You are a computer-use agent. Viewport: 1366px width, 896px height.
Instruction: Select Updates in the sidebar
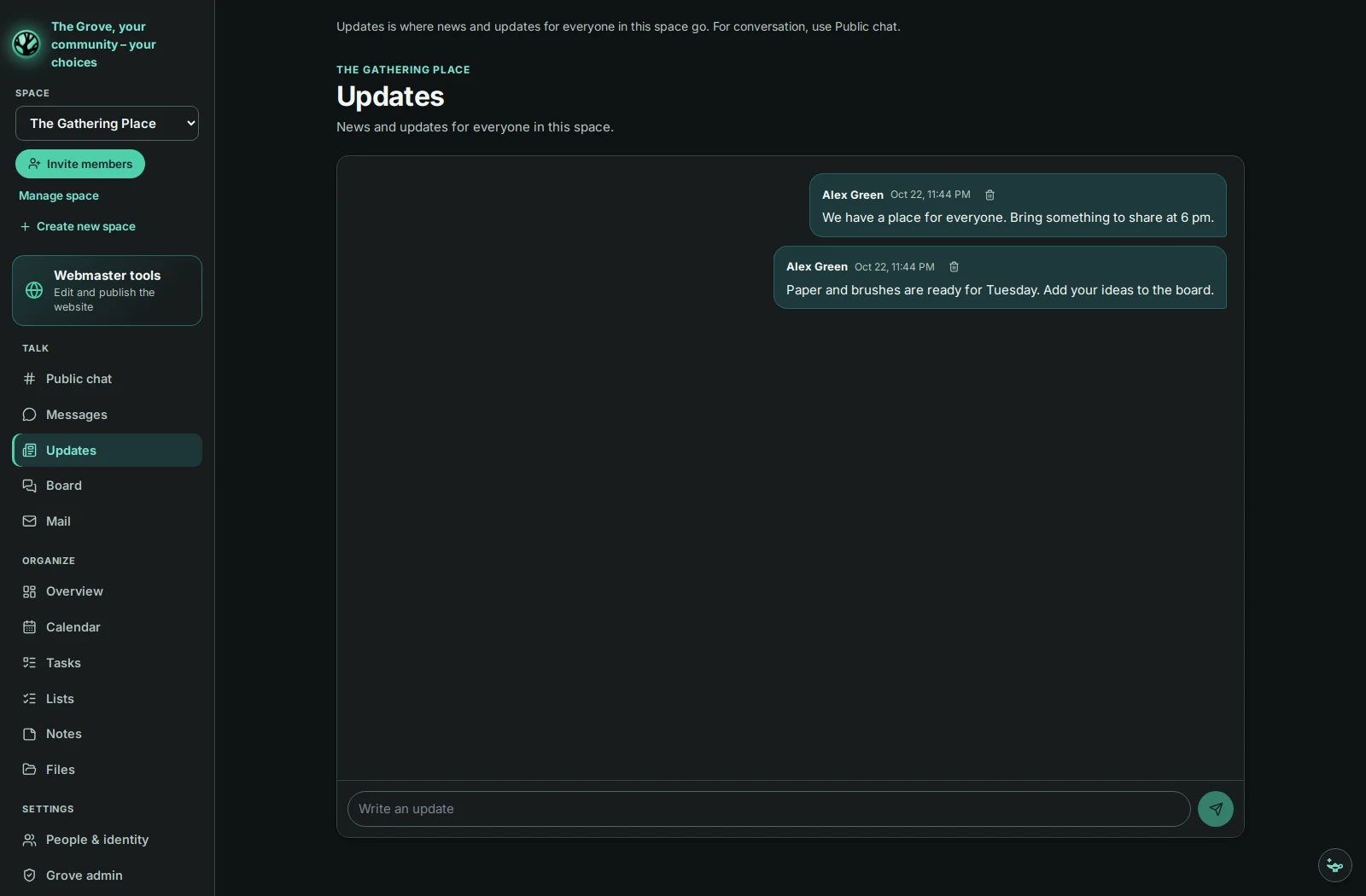(x=107, y=451)
